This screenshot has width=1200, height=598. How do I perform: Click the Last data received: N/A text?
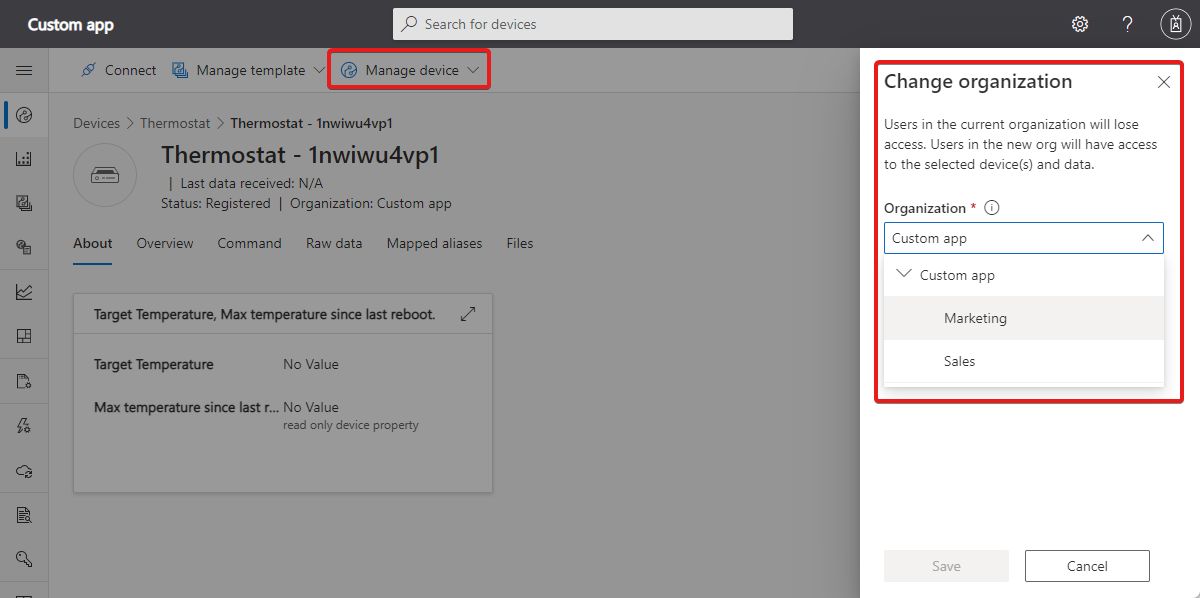pos(252,183)
